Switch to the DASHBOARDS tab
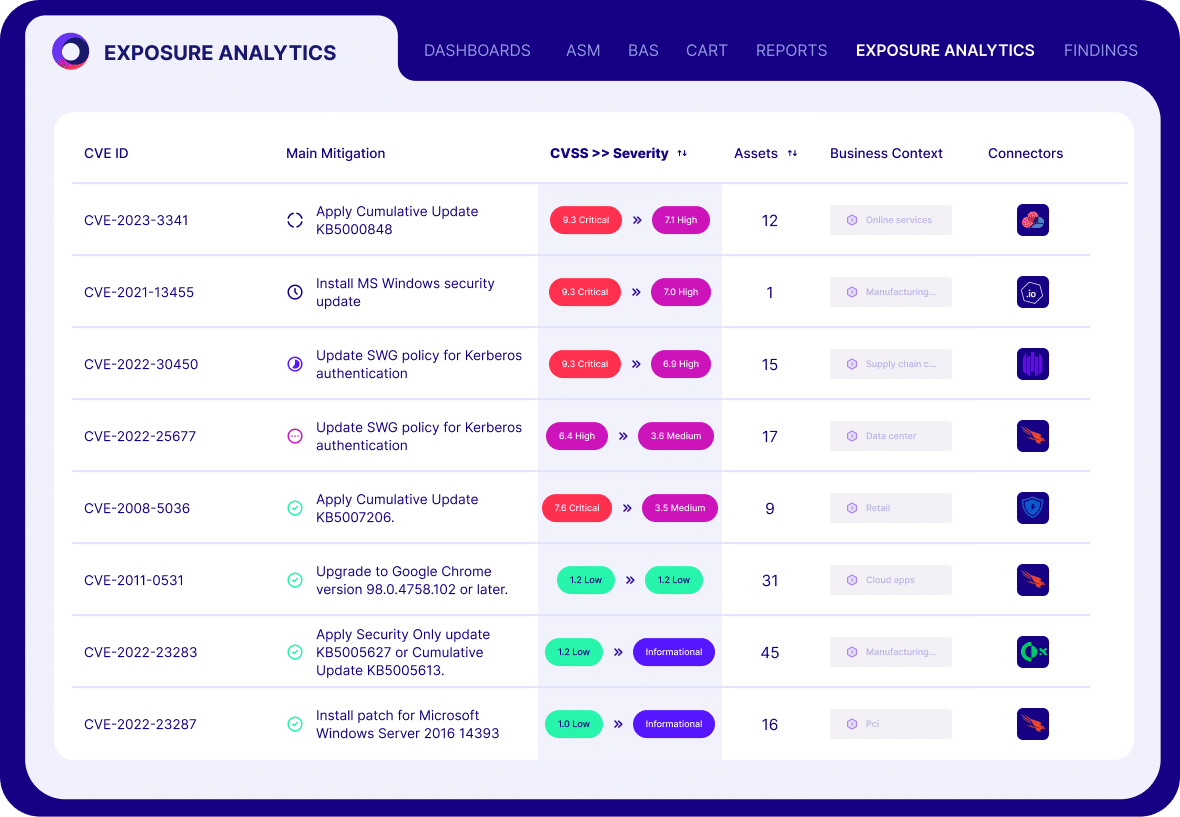Image resolution: width=1180 pixels, height=817 pixels. click(x=477, y=50)
